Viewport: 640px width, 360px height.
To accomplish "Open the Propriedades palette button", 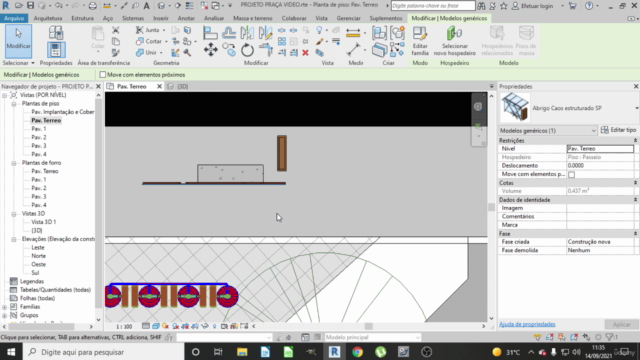I will click(56, 50).
